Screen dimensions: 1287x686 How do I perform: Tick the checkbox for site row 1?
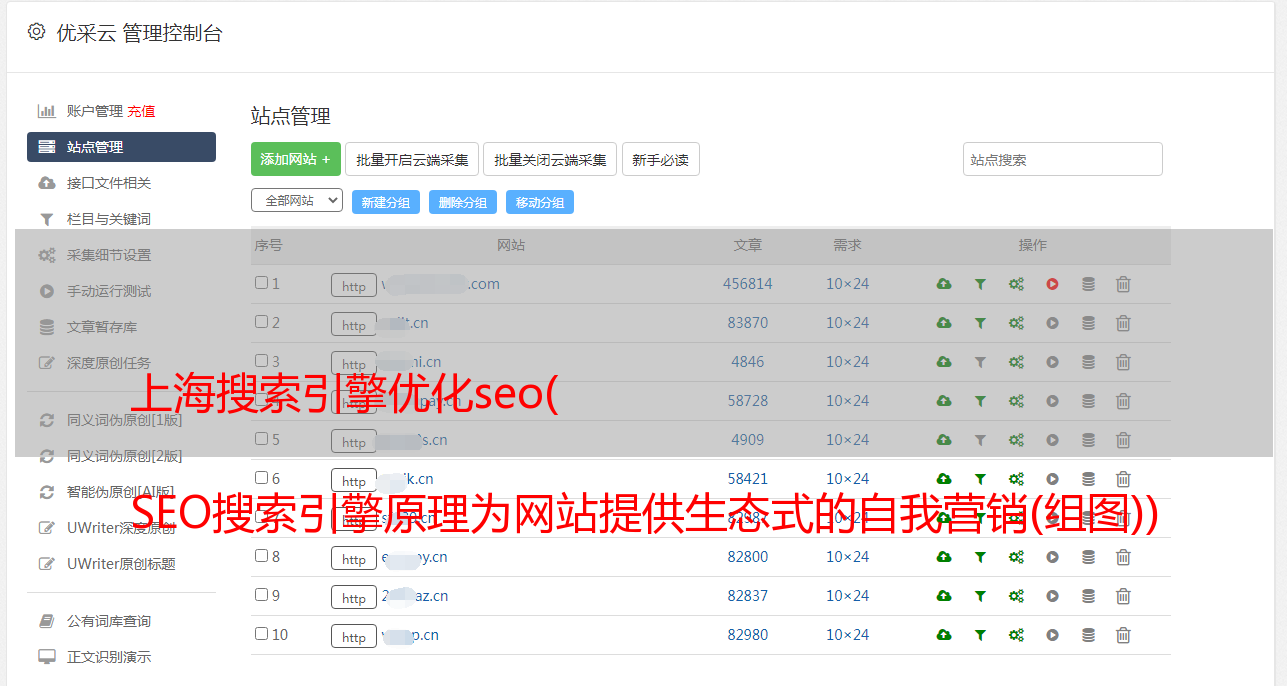point(261,283)
